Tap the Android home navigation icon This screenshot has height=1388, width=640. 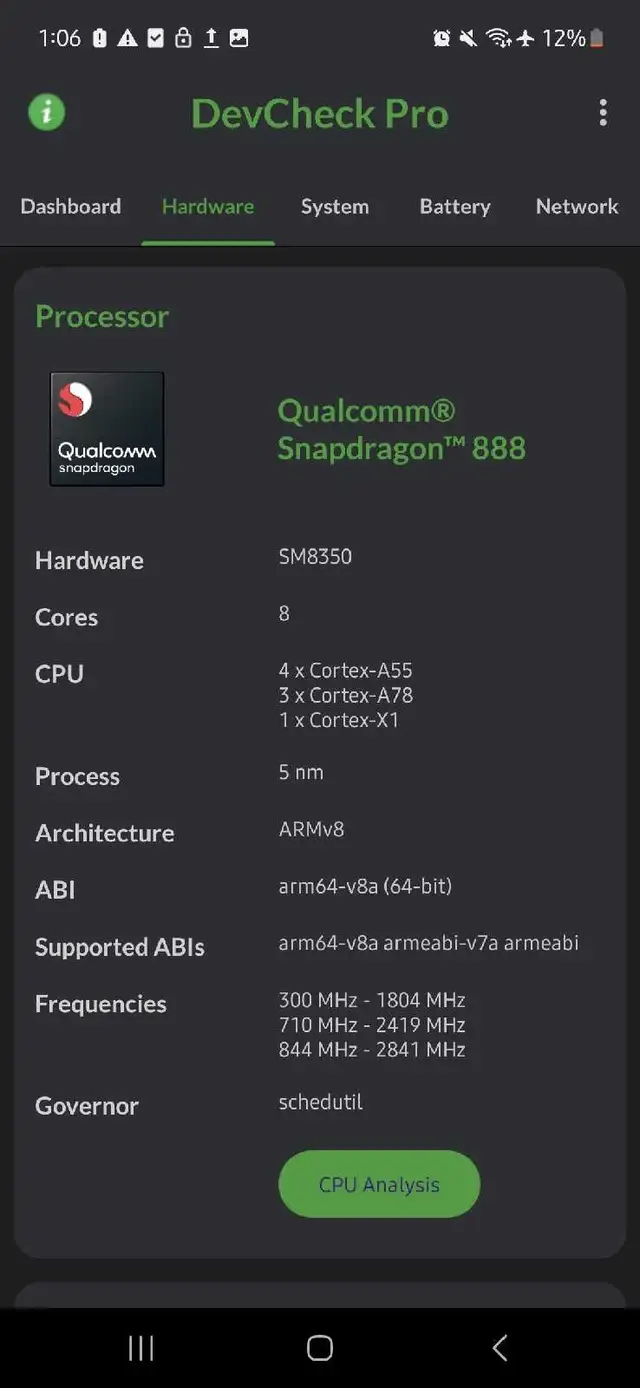pos(320,1348)
